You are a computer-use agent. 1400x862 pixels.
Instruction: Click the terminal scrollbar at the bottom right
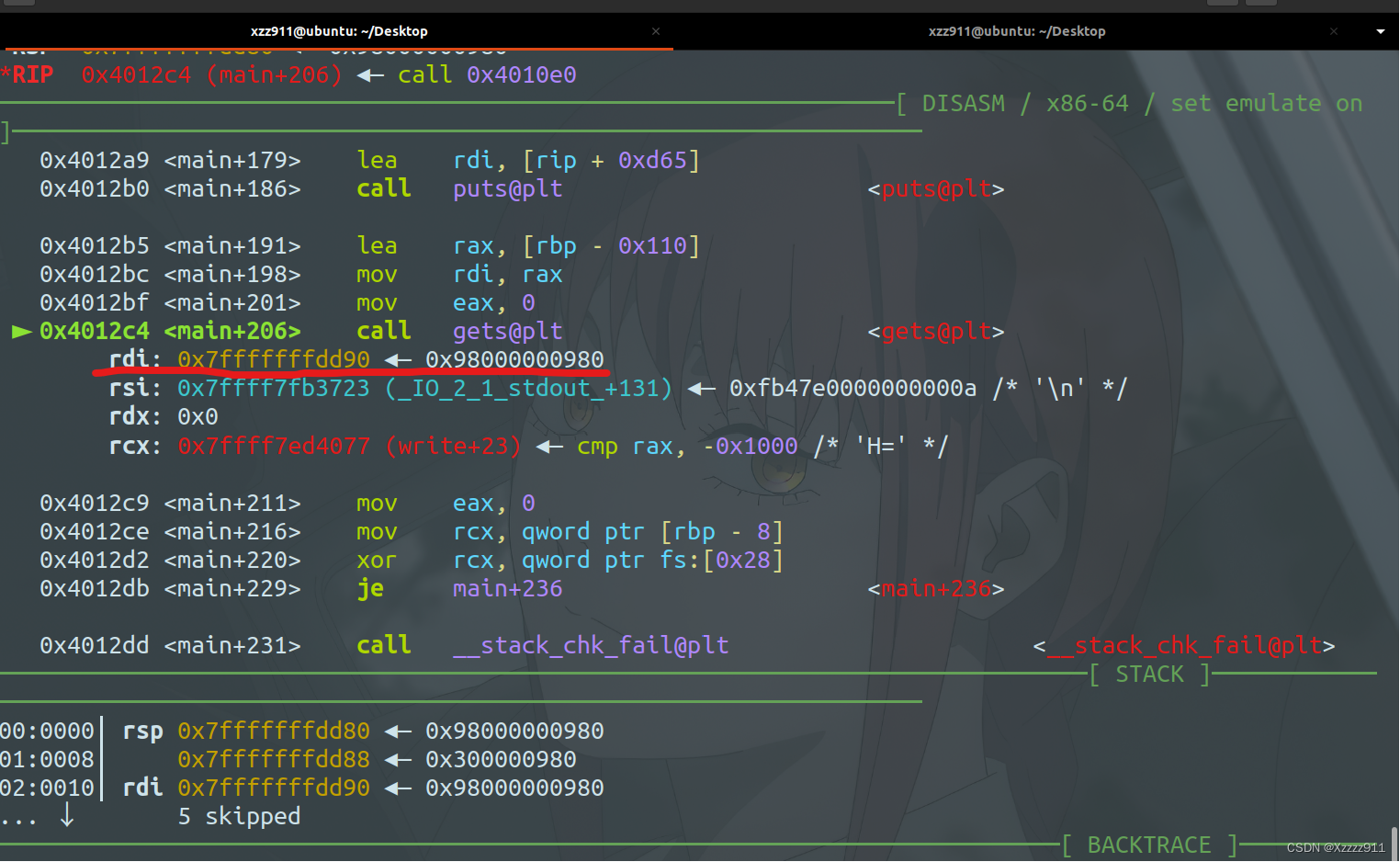click(1394, 843)
